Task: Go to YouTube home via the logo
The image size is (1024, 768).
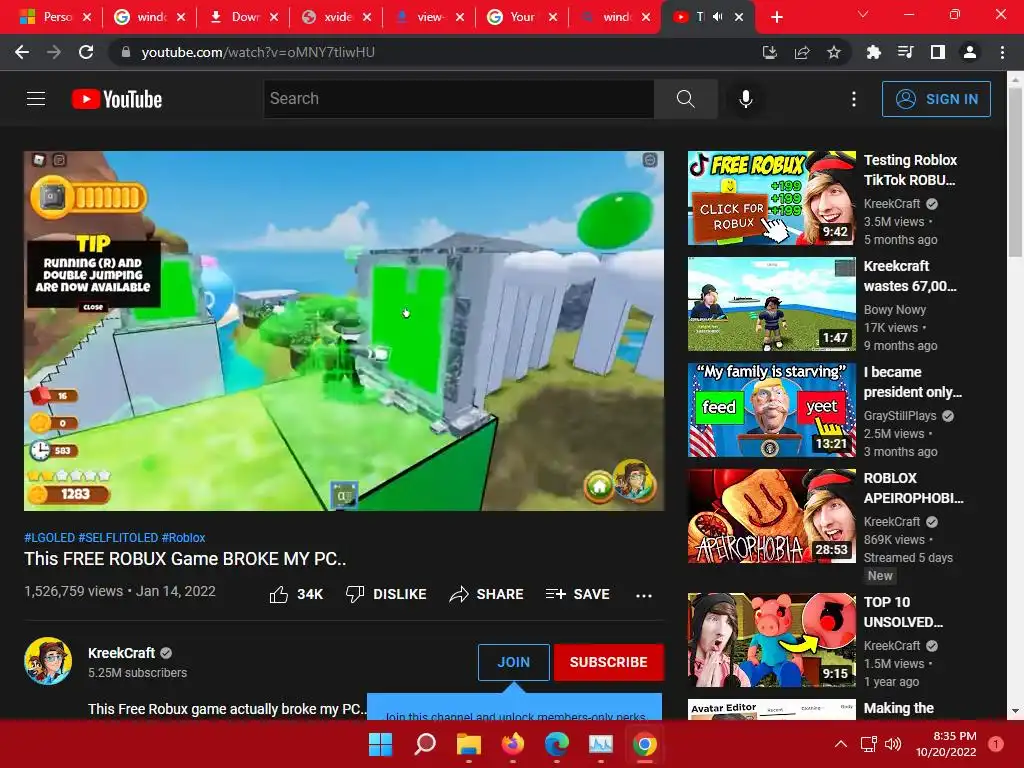Action: (117, 99)
